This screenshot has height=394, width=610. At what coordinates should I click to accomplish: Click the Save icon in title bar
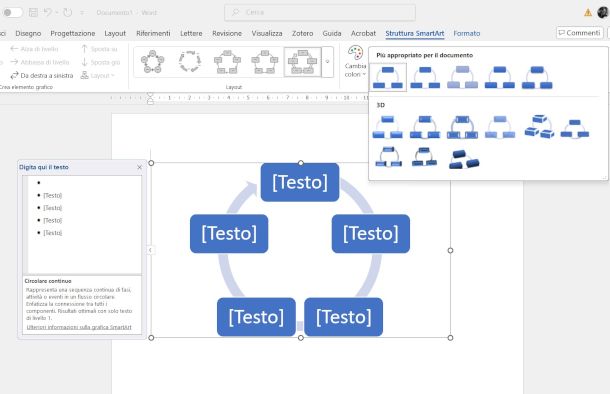pyautogui.click(x=33, y=12)
